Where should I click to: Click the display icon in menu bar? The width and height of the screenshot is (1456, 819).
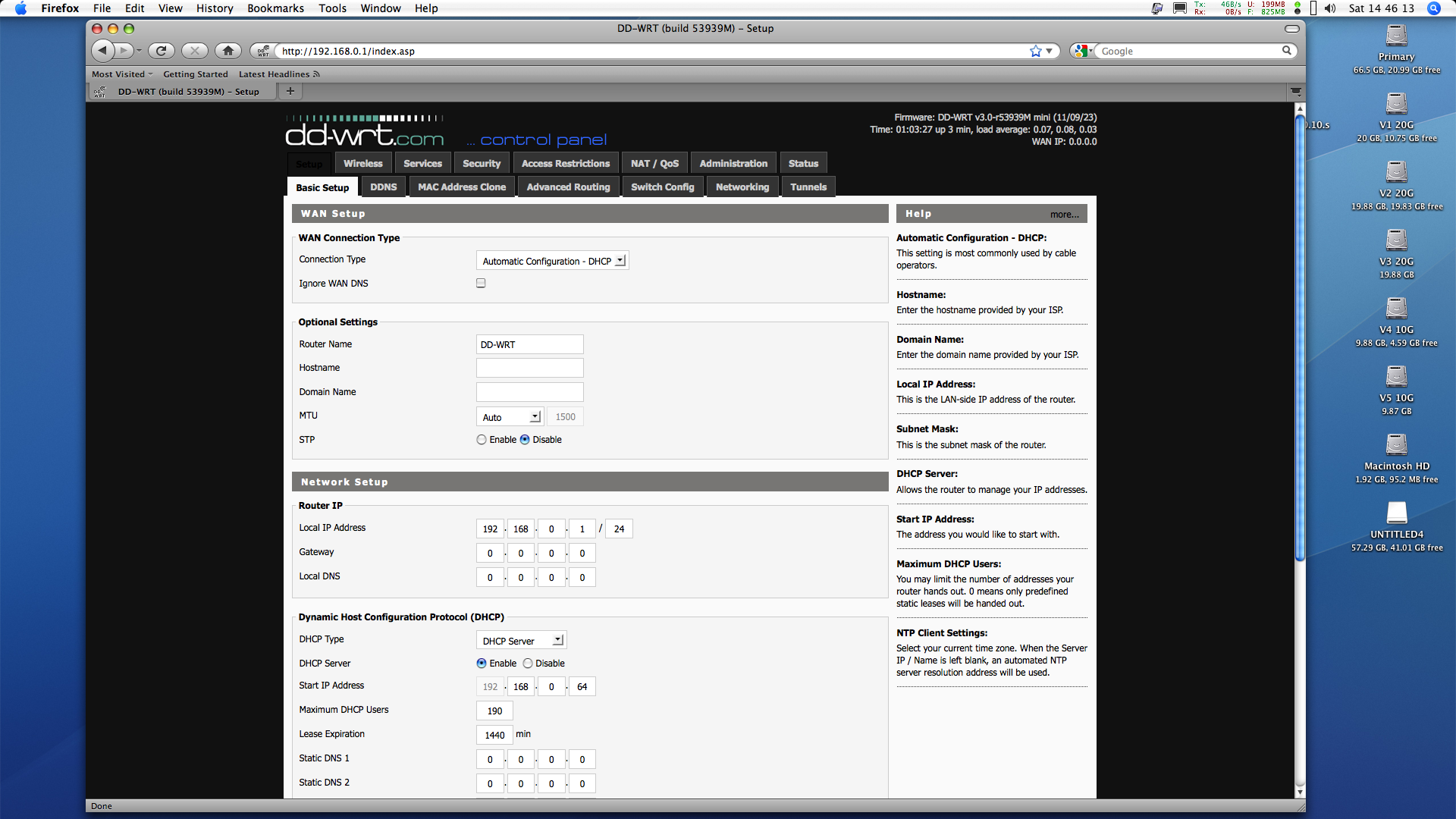1180,8
